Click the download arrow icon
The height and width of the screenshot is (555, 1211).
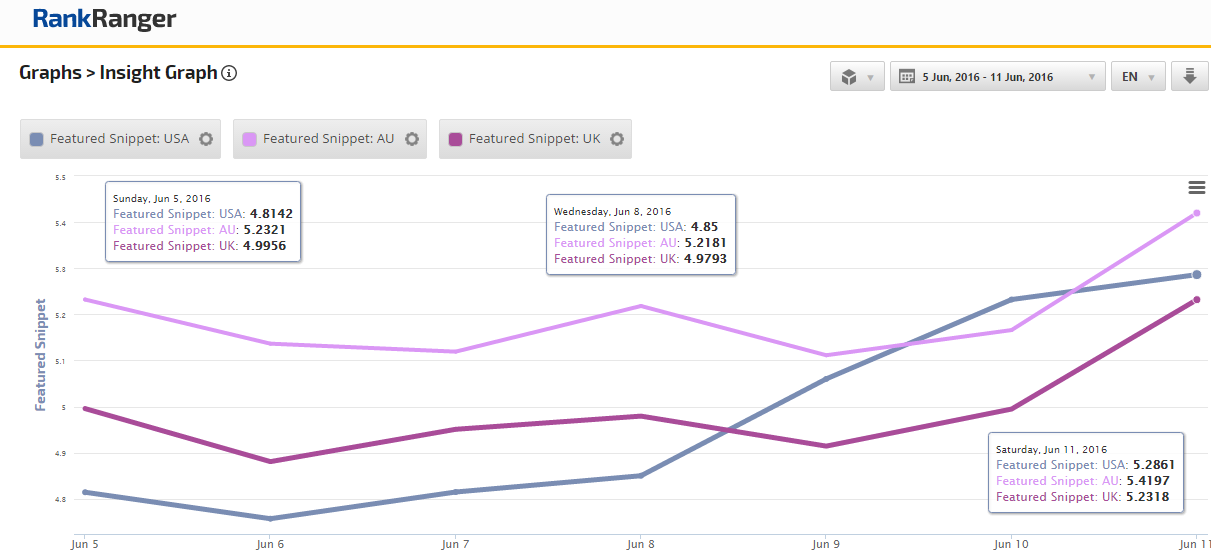(1190, 77)
